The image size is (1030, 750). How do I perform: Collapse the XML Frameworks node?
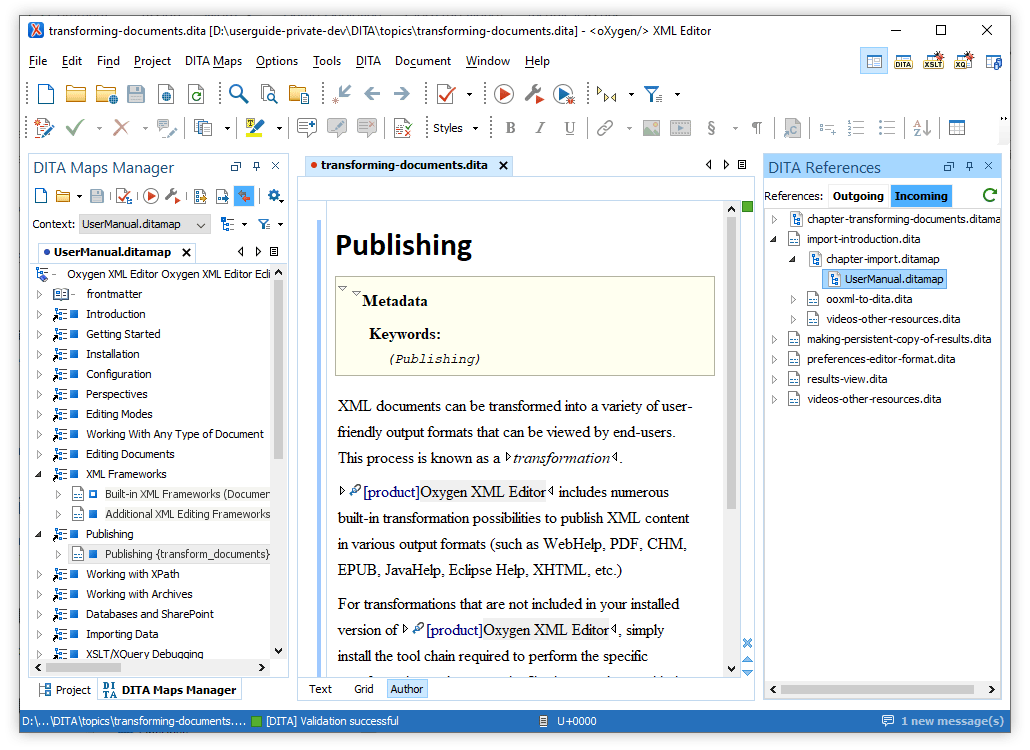tap(39, 474)
